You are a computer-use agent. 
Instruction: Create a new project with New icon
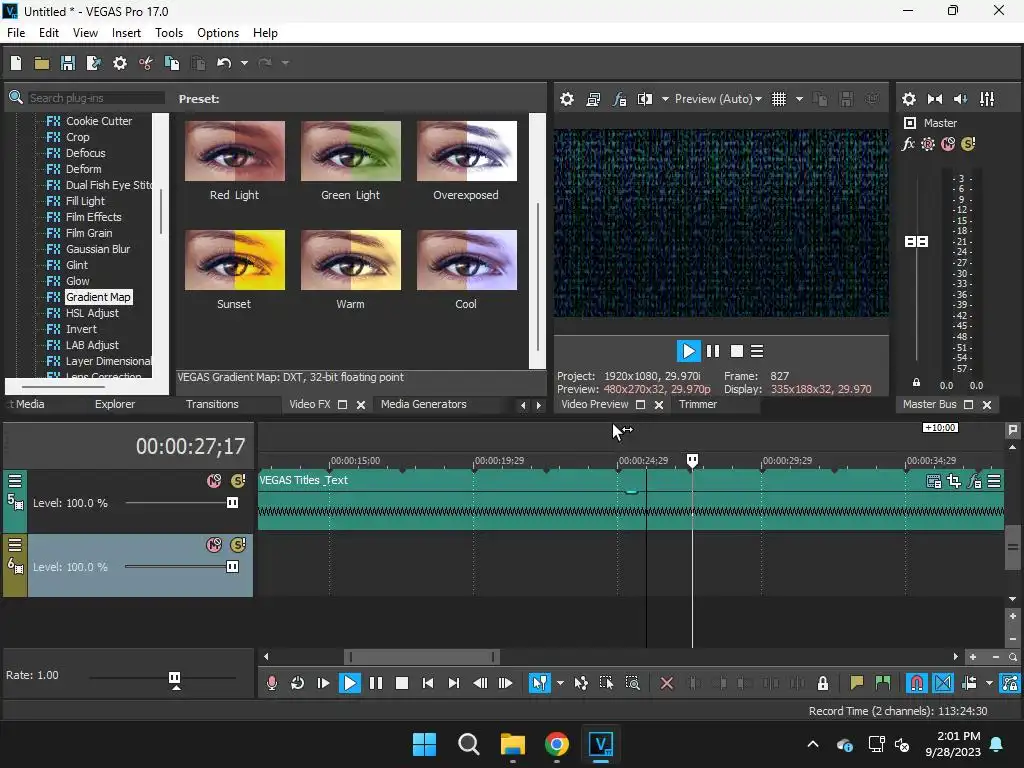point(16,63)
